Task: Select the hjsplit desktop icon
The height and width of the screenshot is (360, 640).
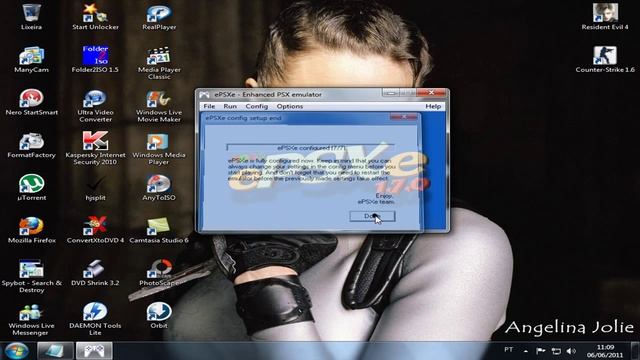Action: point(95,187)
